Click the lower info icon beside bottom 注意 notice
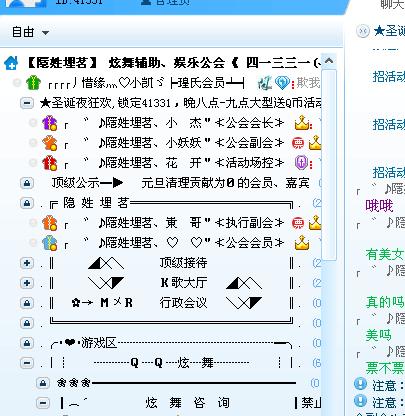Image resolution: width=405 pixels, height=416 pixels. tap(360, 401)
